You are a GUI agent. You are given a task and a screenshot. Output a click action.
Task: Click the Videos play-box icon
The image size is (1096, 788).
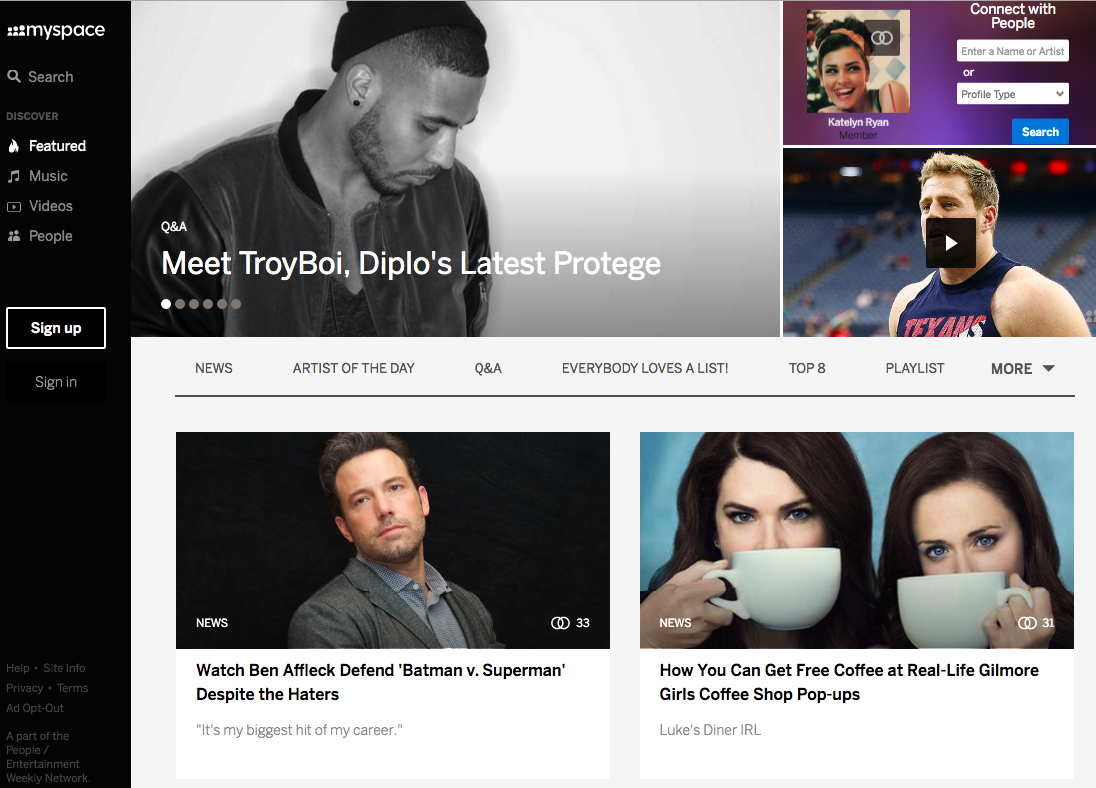13,206
